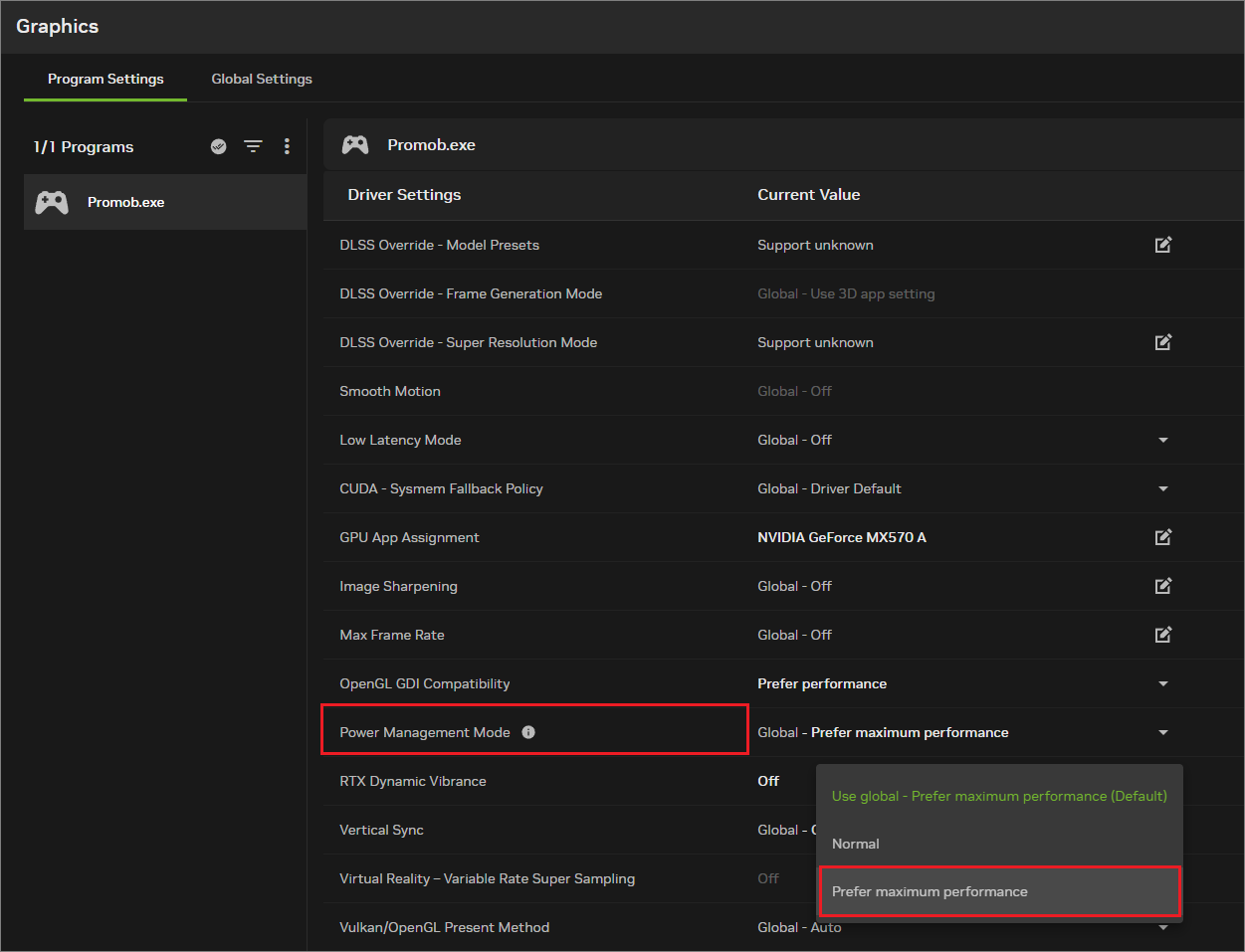The height and width of the screenshot is (952, 1245).
Task: Choose Normal power management option
Action: point(999,844)
